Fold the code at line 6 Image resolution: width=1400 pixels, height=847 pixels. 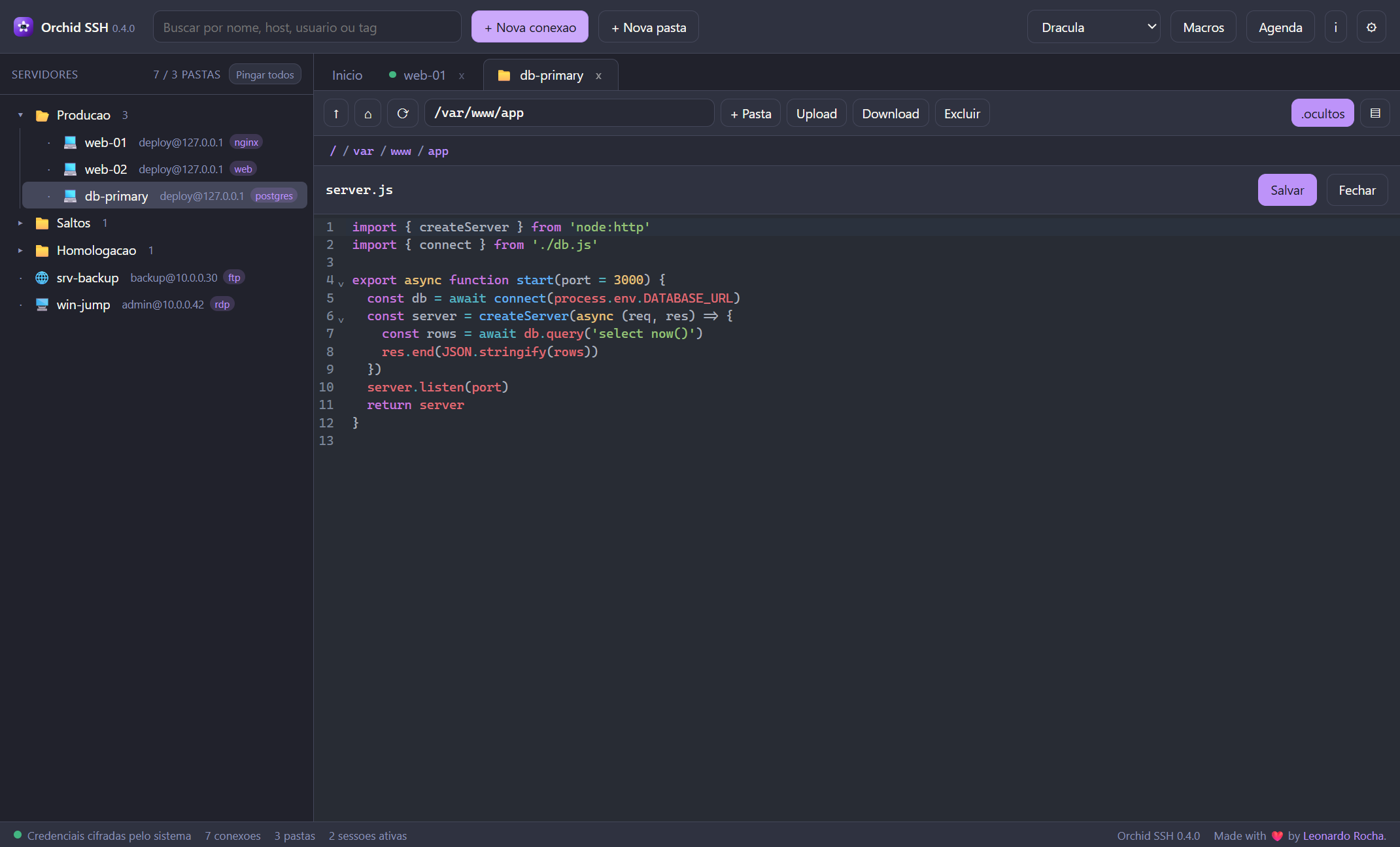point(341,319)
